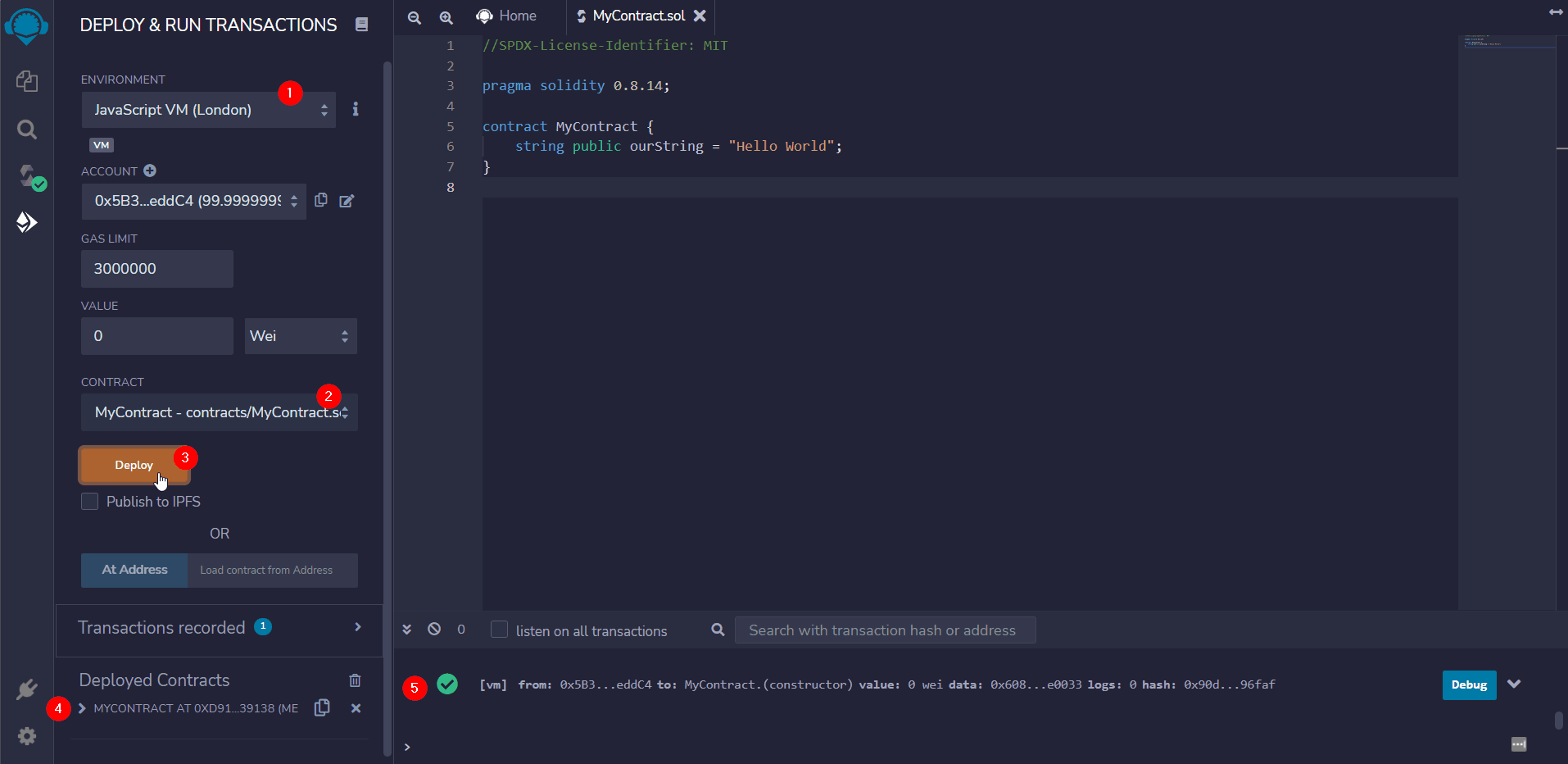
Task: Click the environment info icon
Action: pyautogui.click(x=356, y=109)
